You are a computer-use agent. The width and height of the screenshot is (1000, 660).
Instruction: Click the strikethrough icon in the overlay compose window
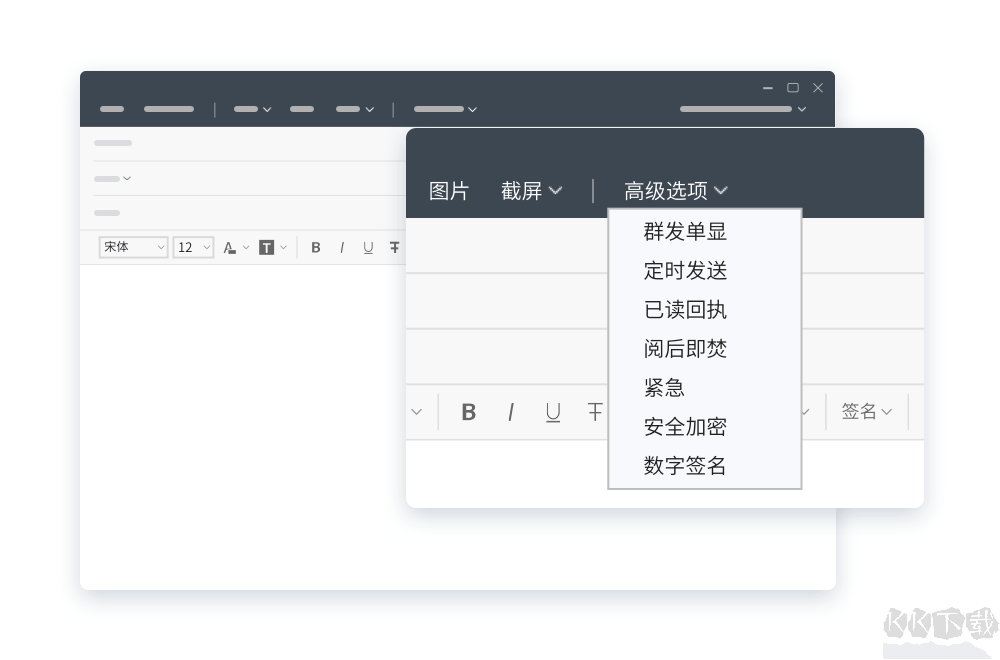coord(595,412)
